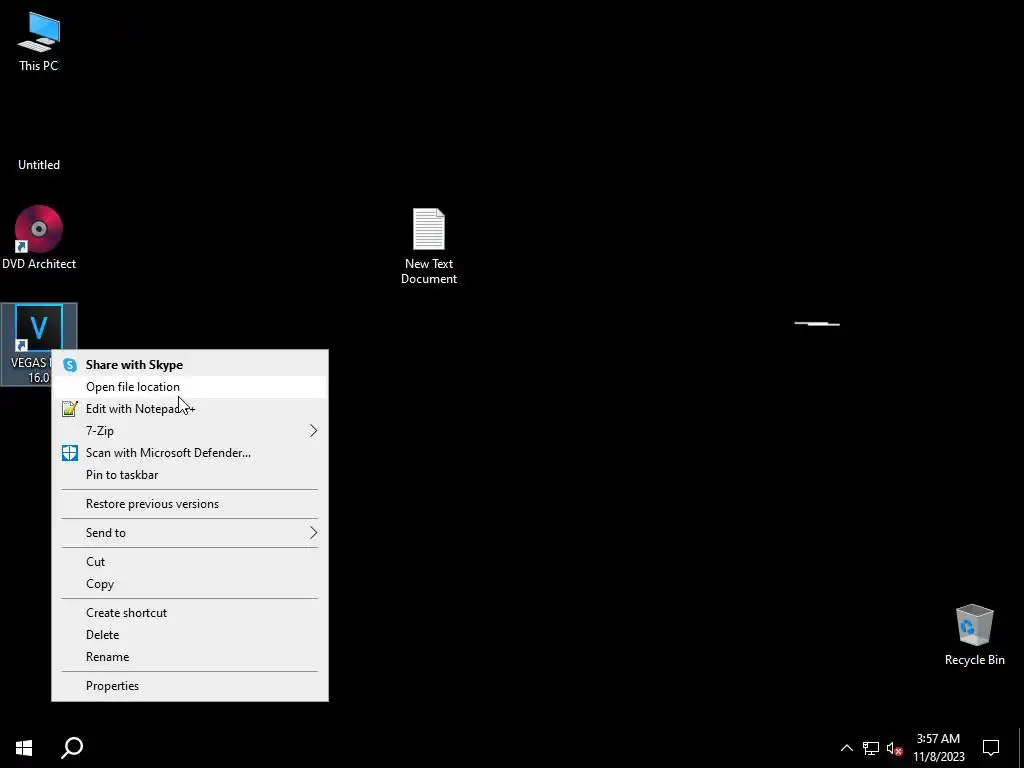Open taskbar search magnifier
This screenshot has height=768, width=1024.
(72, 747)
